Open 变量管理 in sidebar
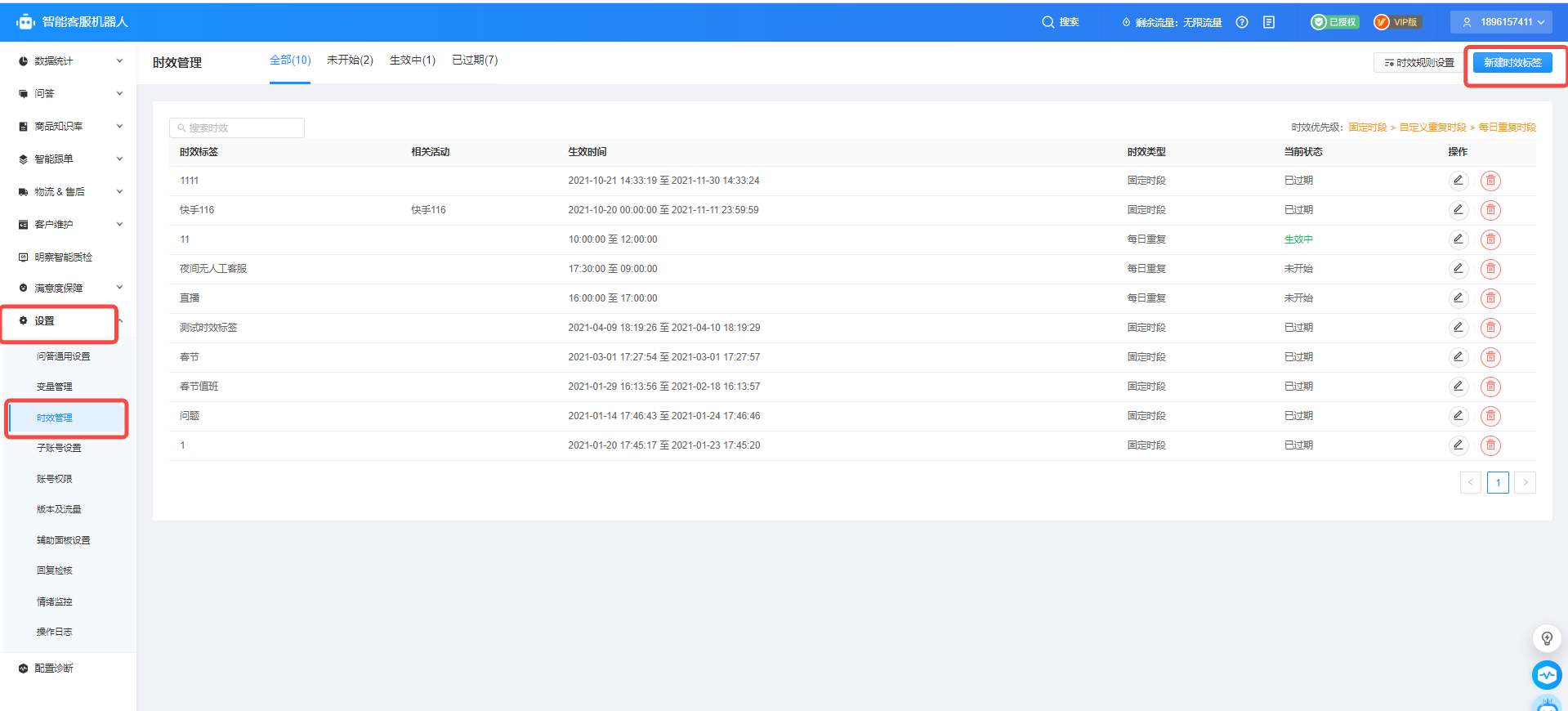1568x711 pixels. click(55, 387)
